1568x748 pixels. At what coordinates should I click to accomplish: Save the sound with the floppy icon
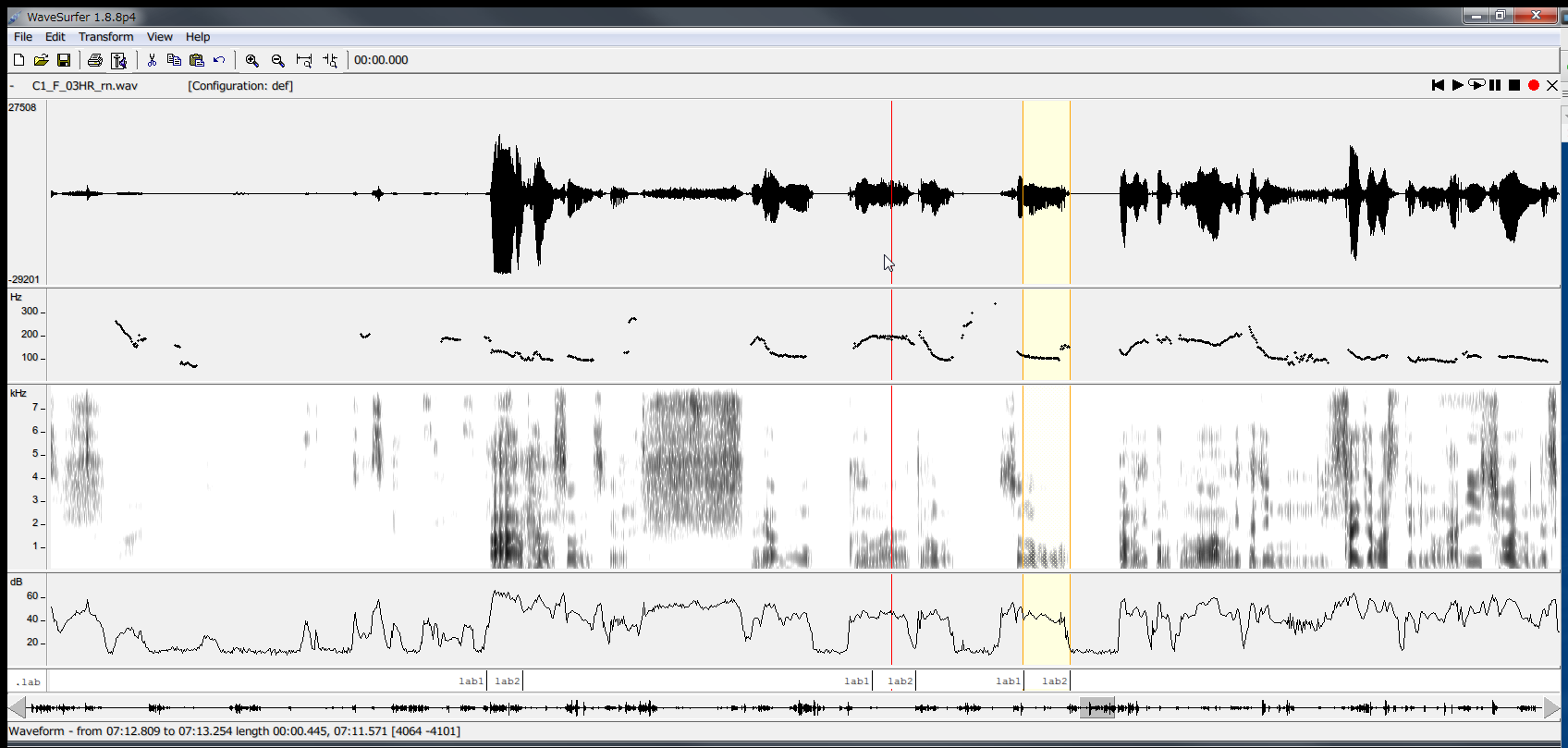(x=64, y=60)
